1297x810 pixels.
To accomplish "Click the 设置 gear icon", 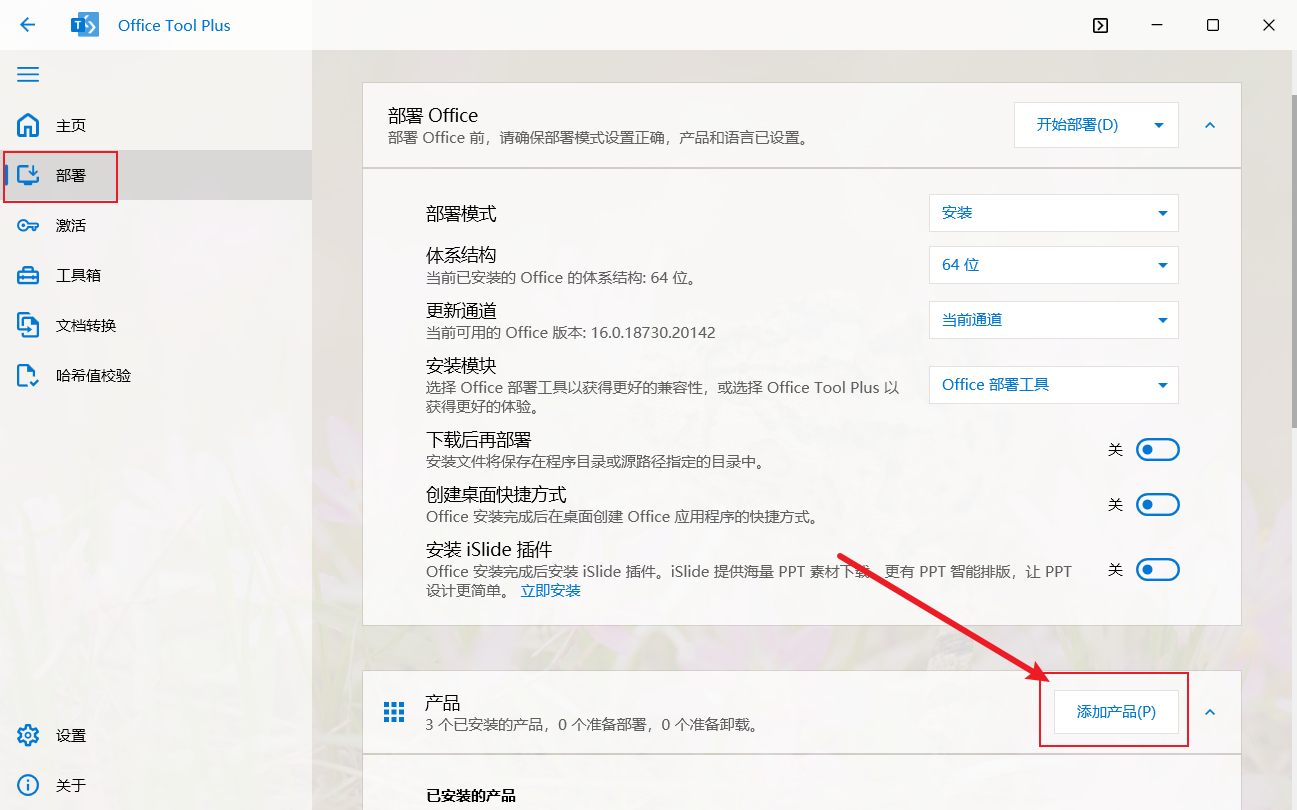I will [x=28, y=735].
